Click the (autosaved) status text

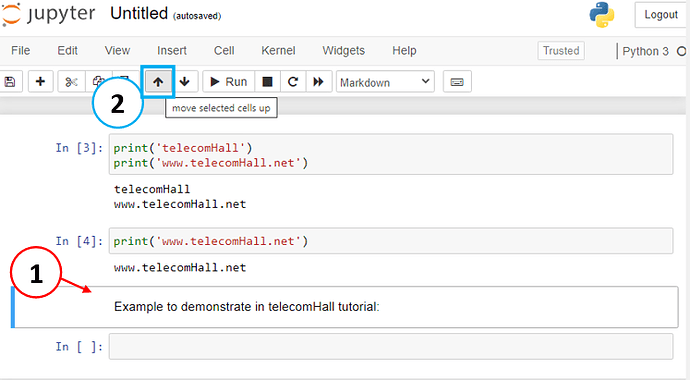pos(197,16)
